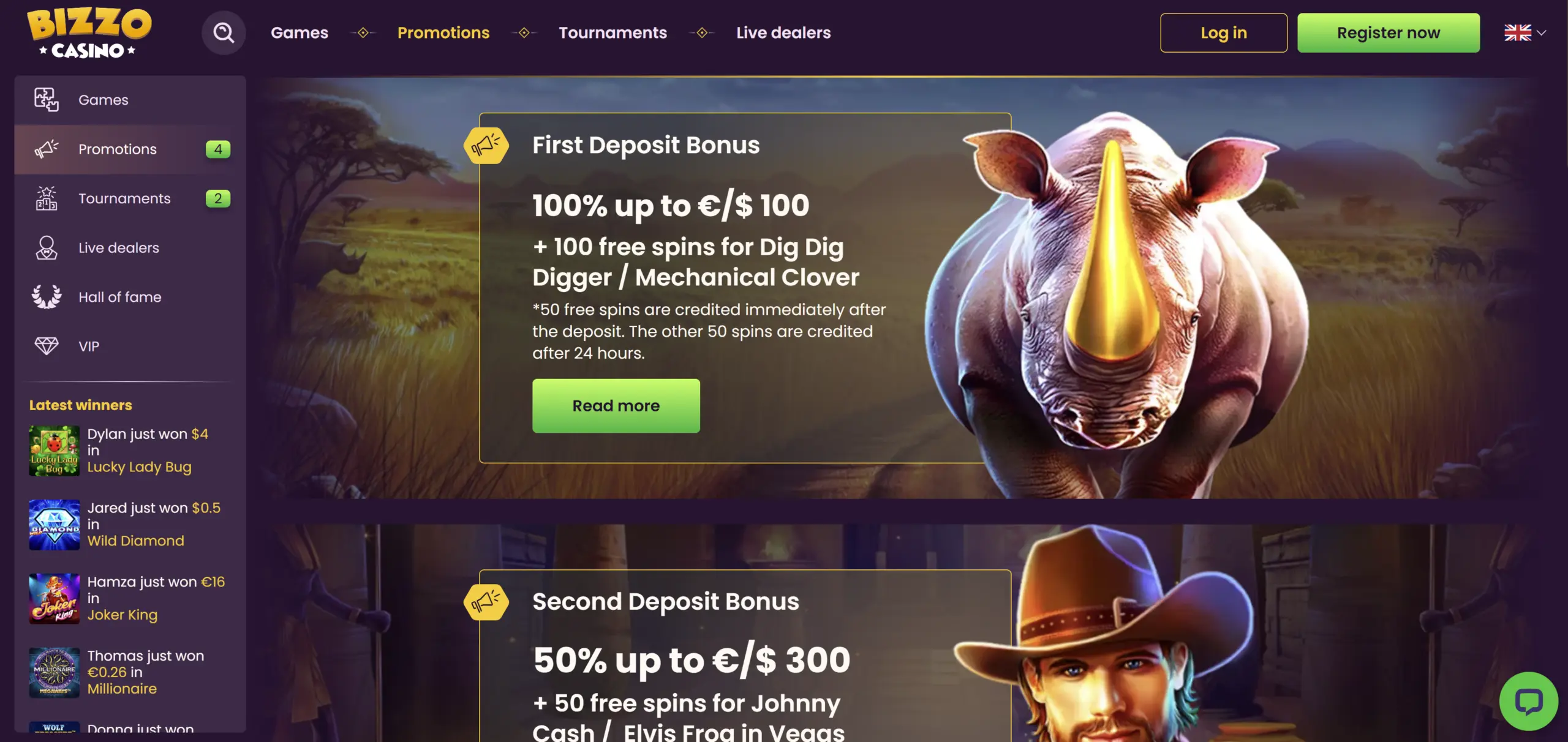Go to Tournaments in the top menu
Viewport: 1568px width, 742px height.
click(612, 32)
